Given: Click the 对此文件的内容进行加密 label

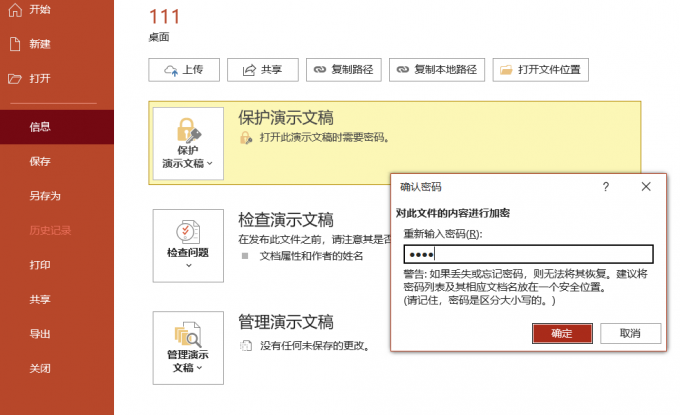Looking at the screenshot, I should [x=453, y=213].
